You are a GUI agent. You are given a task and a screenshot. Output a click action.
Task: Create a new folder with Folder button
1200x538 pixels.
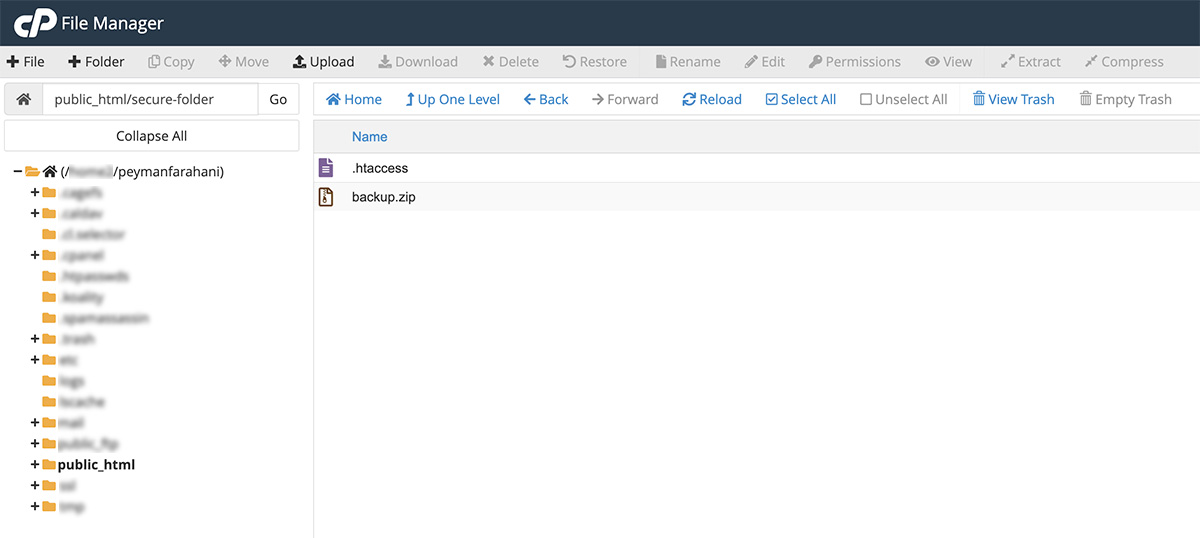pyautogui.click(x=96, y=62)
